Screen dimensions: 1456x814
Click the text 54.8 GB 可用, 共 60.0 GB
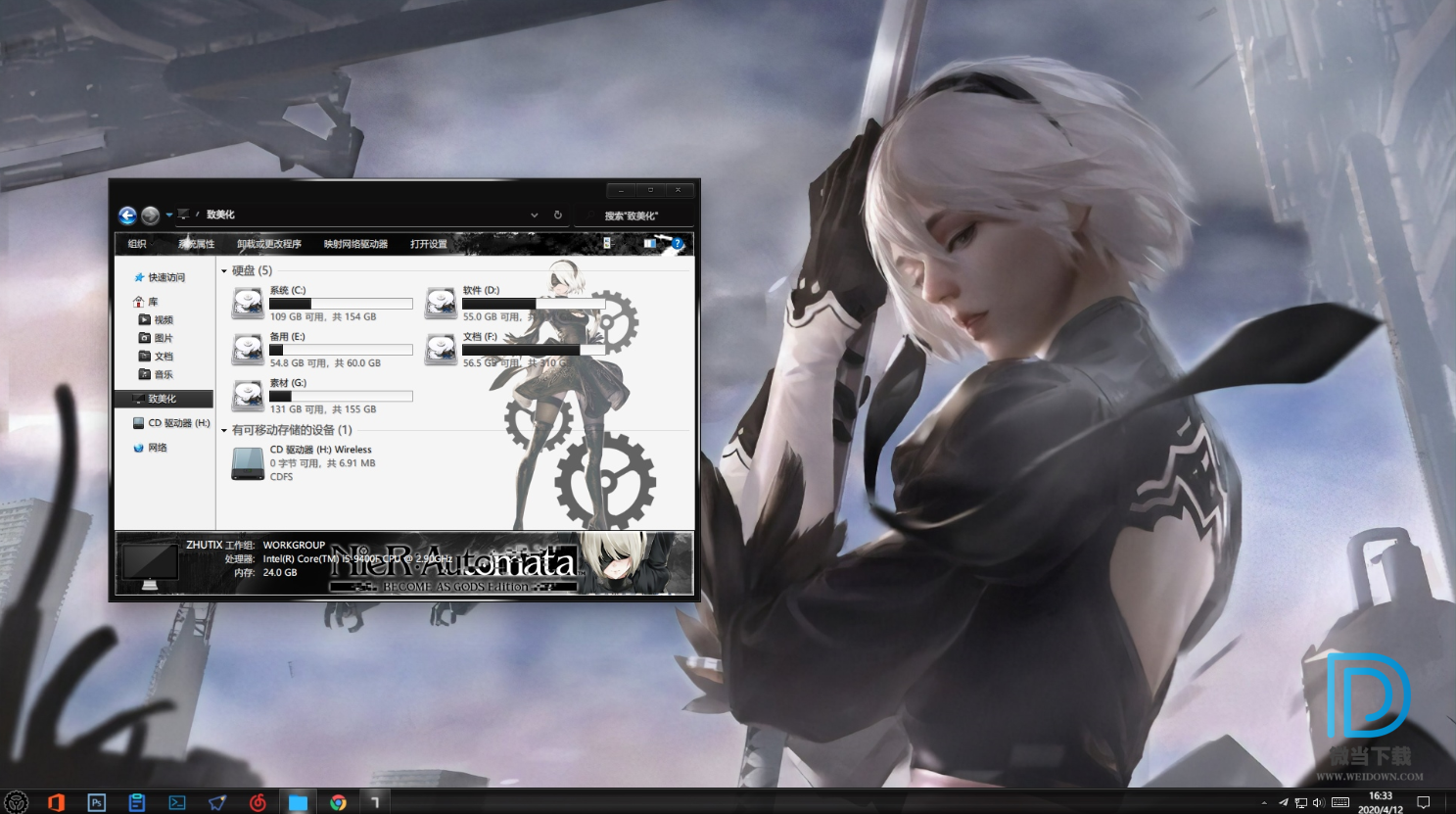325,363
